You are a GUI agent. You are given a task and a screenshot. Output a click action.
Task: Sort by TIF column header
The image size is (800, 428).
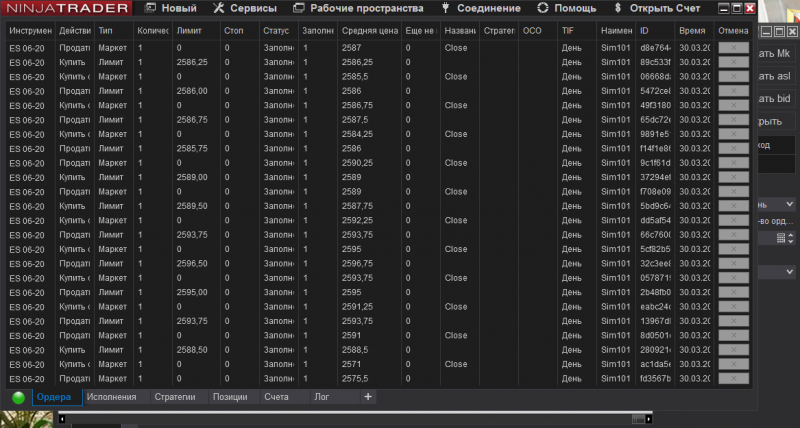tap(577, 31)
